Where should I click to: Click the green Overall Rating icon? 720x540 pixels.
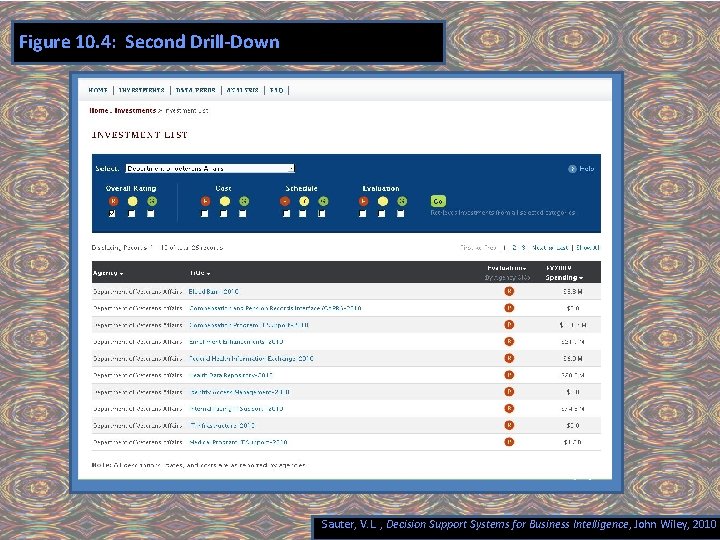tap(152, 201)
